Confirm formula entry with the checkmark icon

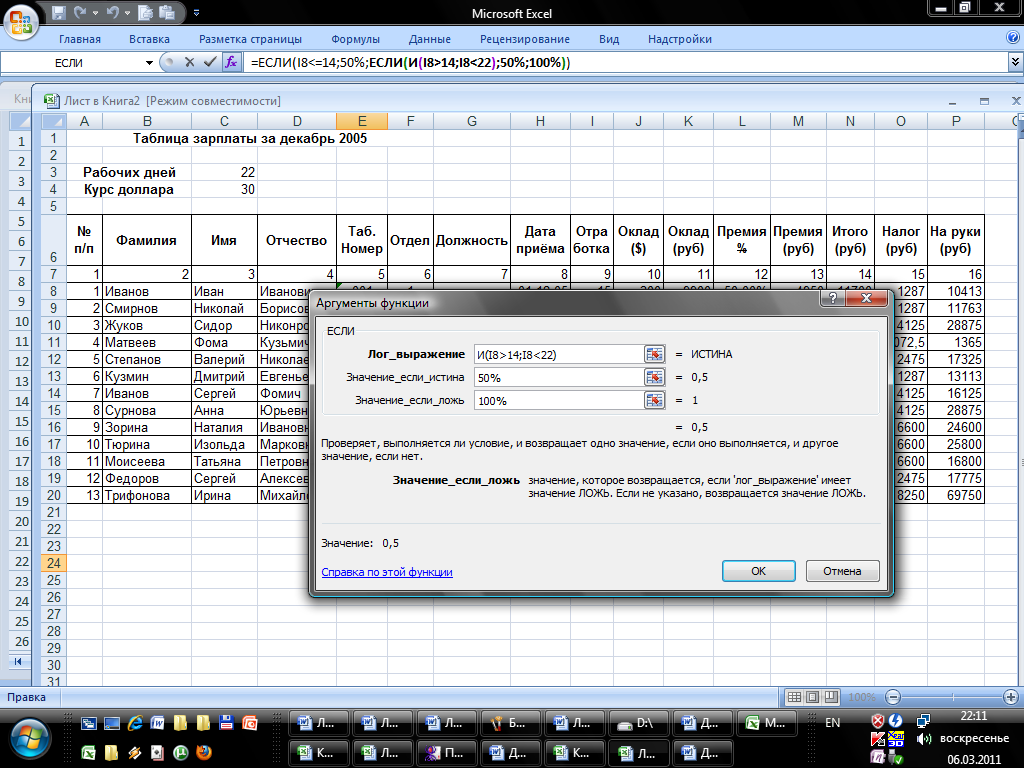click(210, 62)
